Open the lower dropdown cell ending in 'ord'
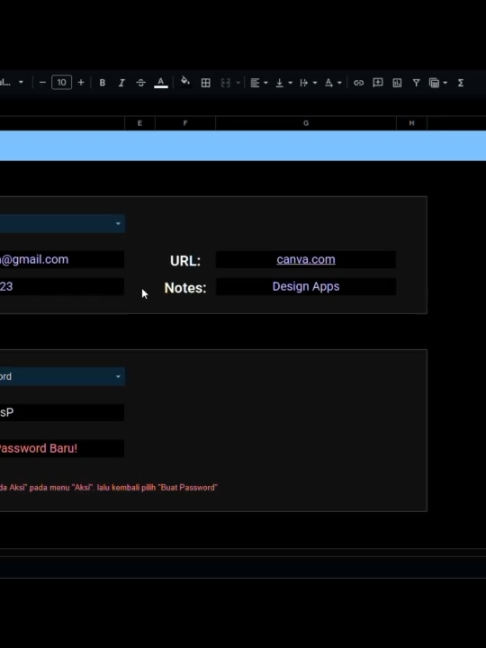 (62, 376)
